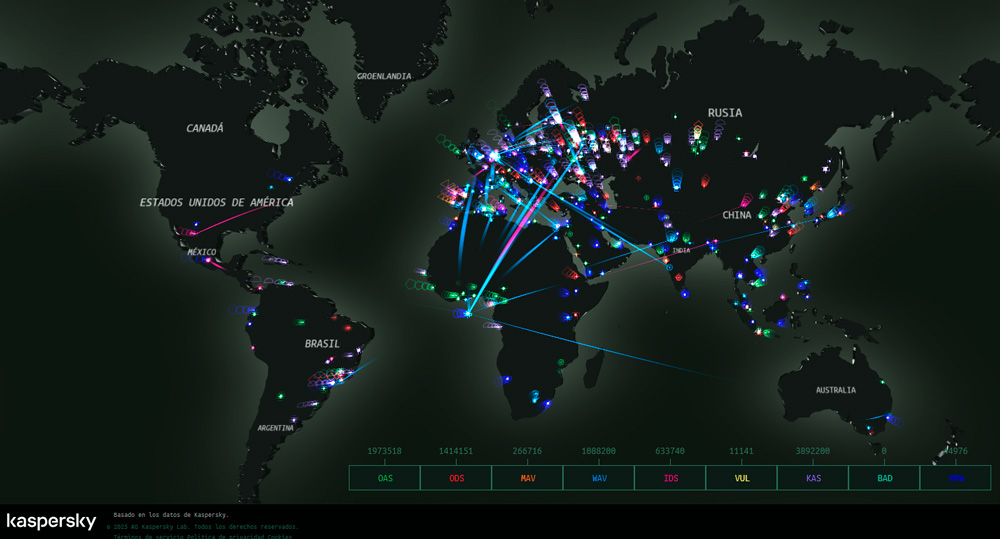Screen dimensions: 1000x539
Task: Click the KAS anti-spam button
Action: [813, 478]
